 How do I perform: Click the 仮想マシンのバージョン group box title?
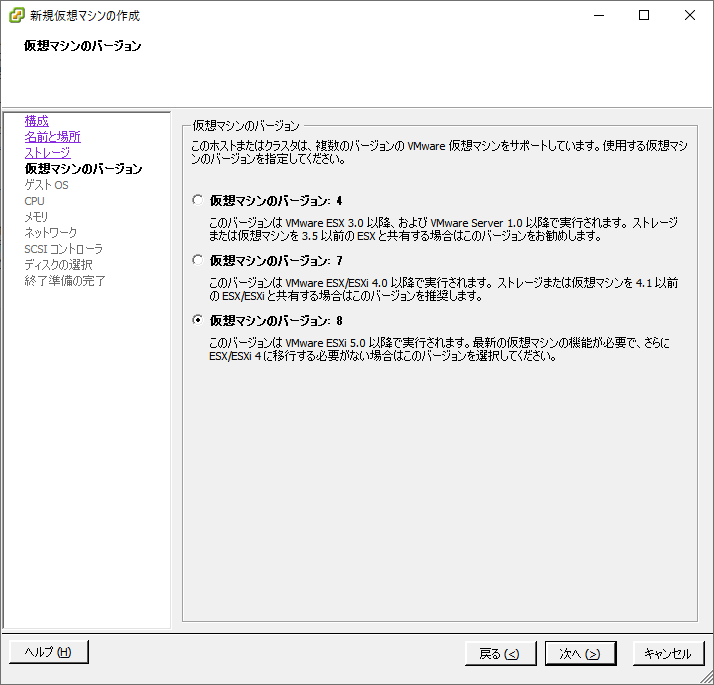point(246,125)
